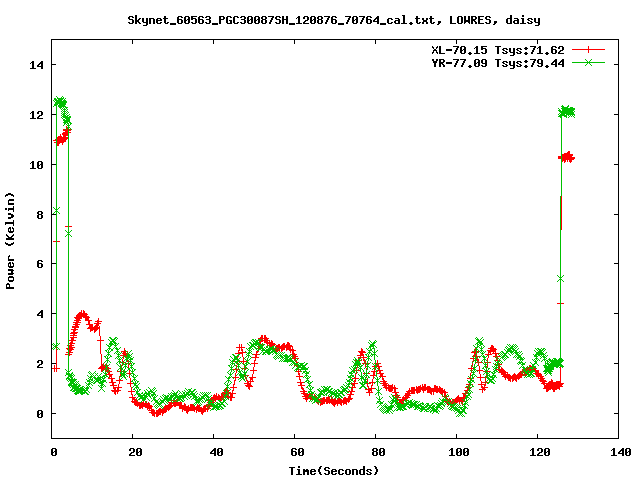Viewport: 640px width, 480px height.
Task: Click the red XL legend line sample
Action: pos(588,50)
